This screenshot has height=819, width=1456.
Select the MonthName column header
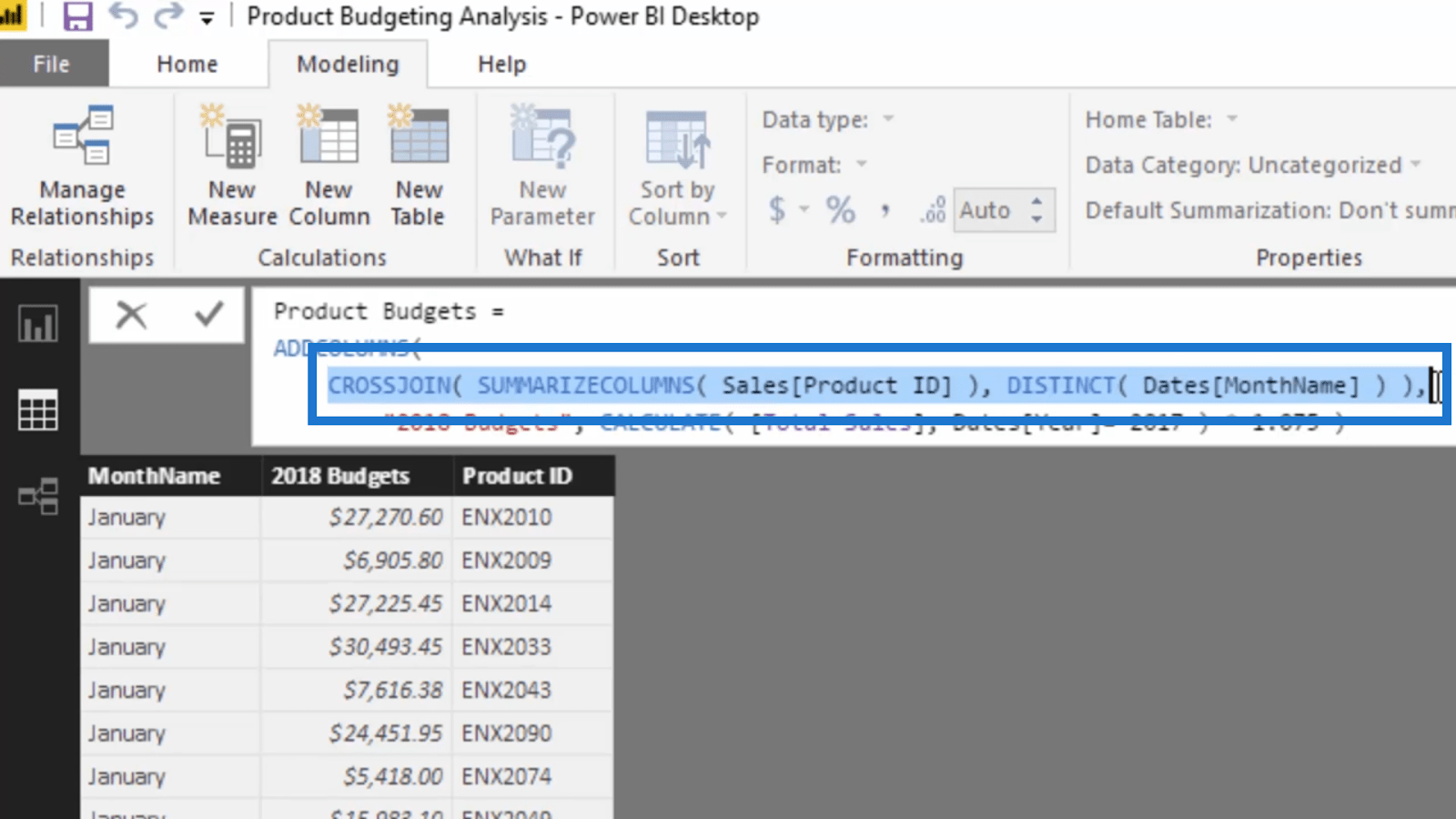point(170,475)
